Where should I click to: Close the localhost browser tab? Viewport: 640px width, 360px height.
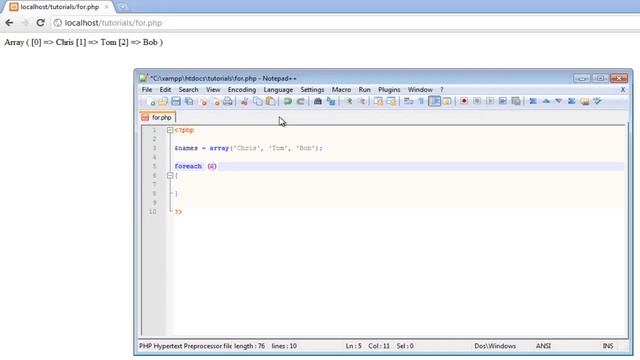coord(107,7)
